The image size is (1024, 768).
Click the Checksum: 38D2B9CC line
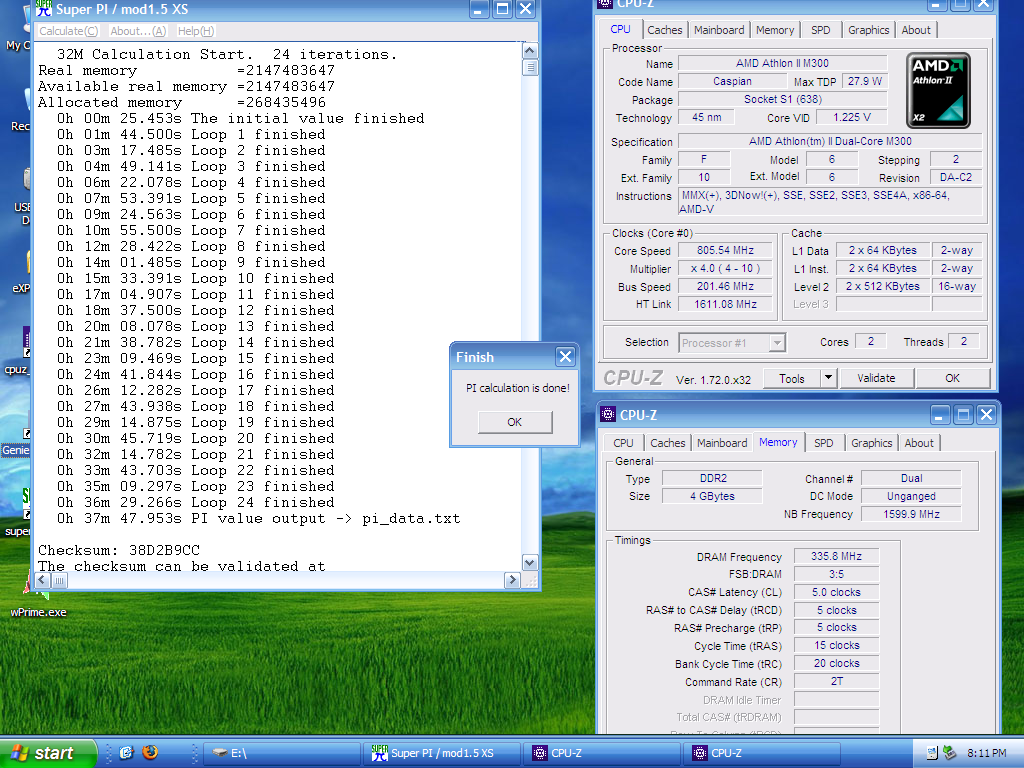119,551
